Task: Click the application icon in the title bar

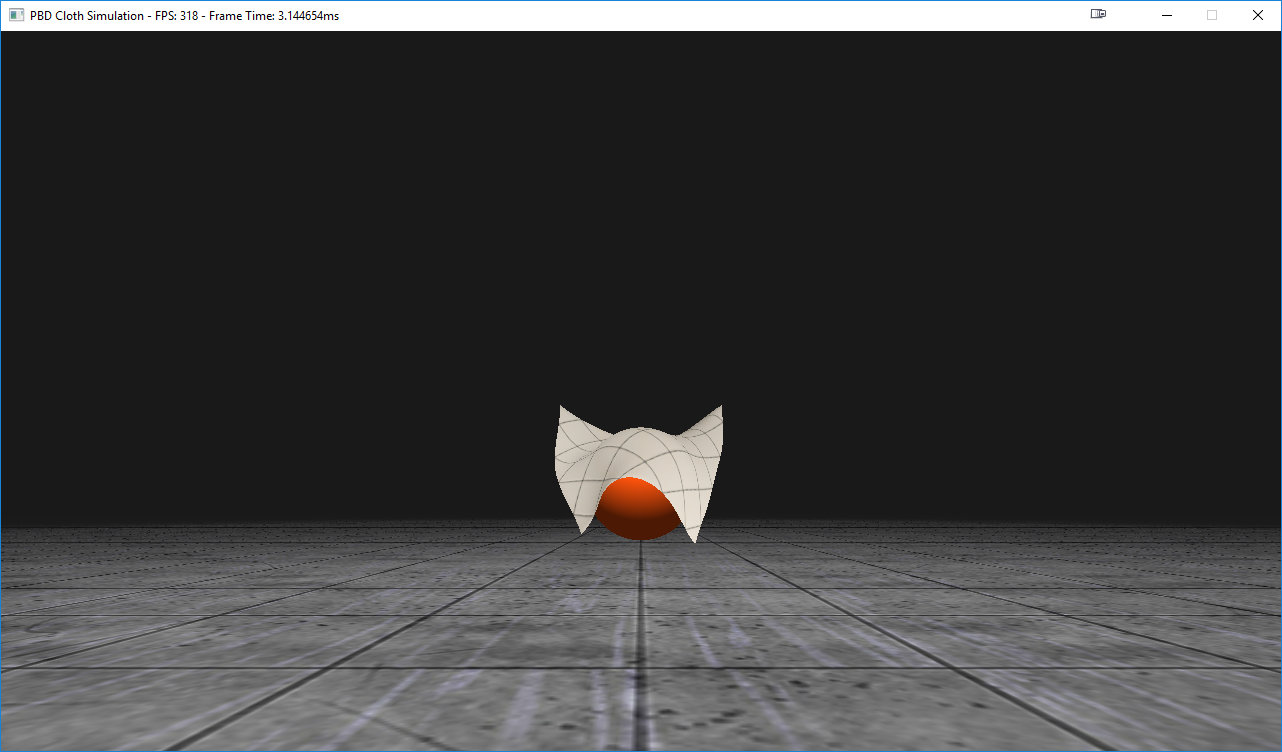Action: [x=16, y=15]
